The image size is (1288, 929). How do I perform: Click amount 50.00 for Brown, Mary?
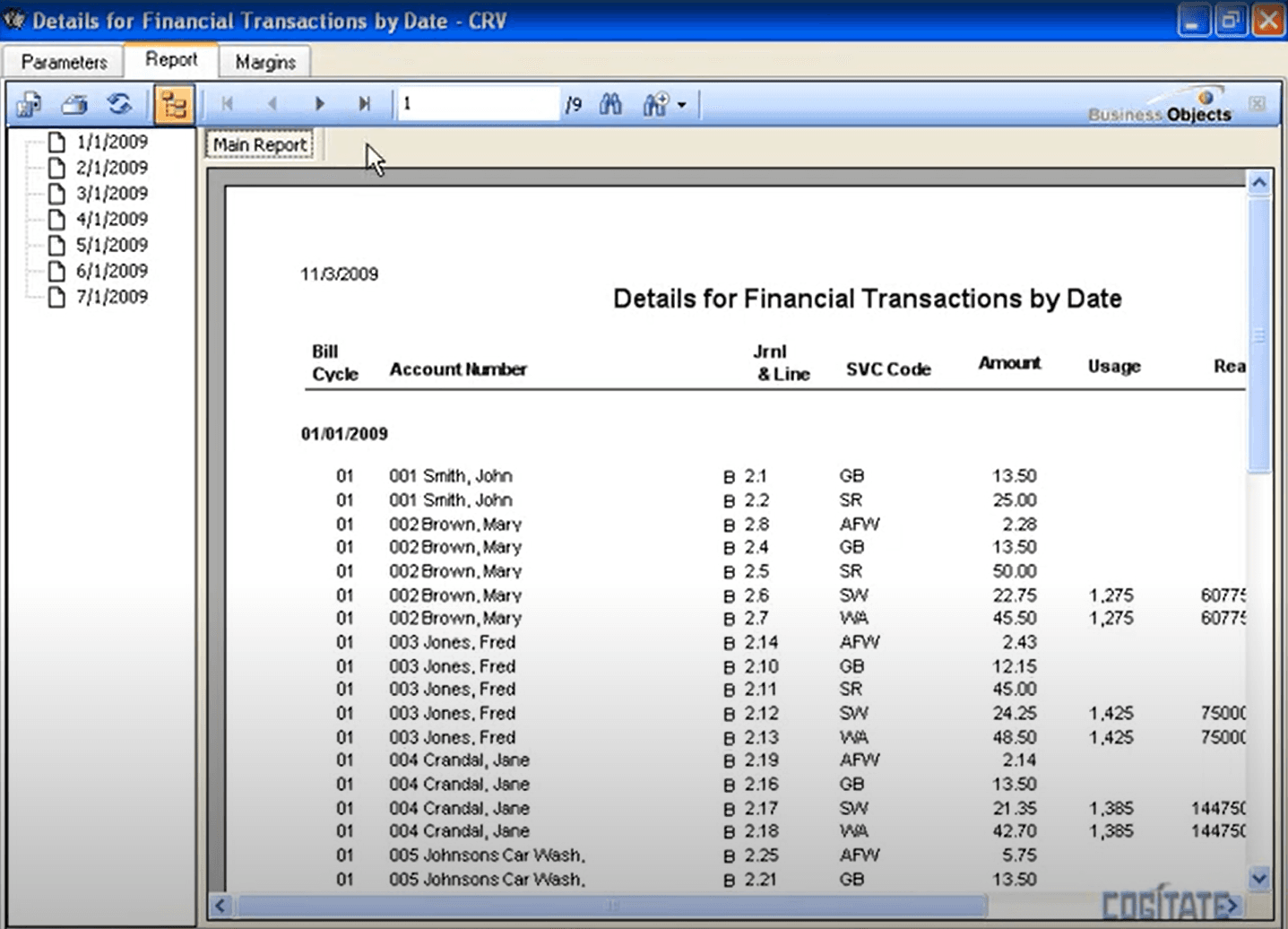tap(1015, 571)
